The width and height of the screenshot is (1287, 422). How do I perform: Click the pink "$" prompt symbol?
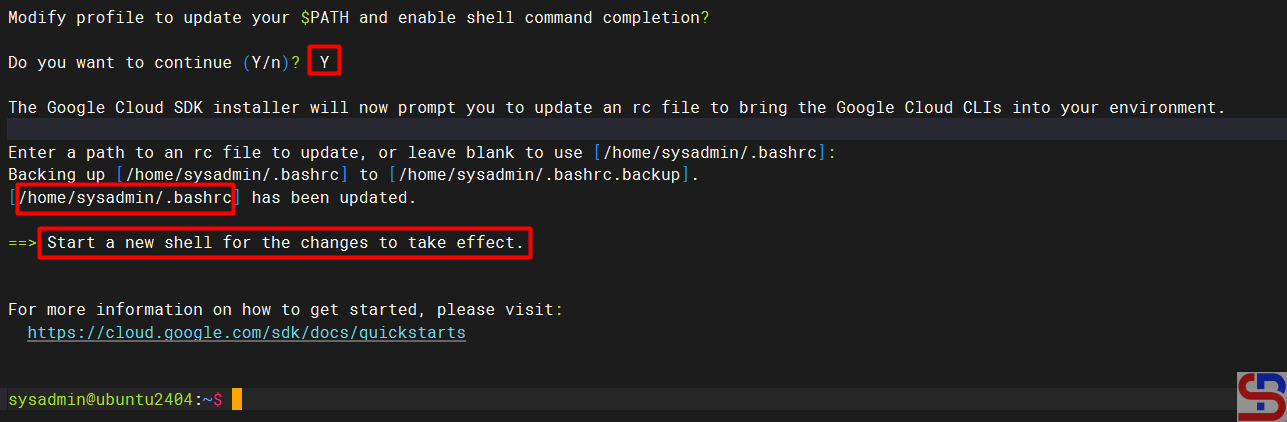pos(217,400)
